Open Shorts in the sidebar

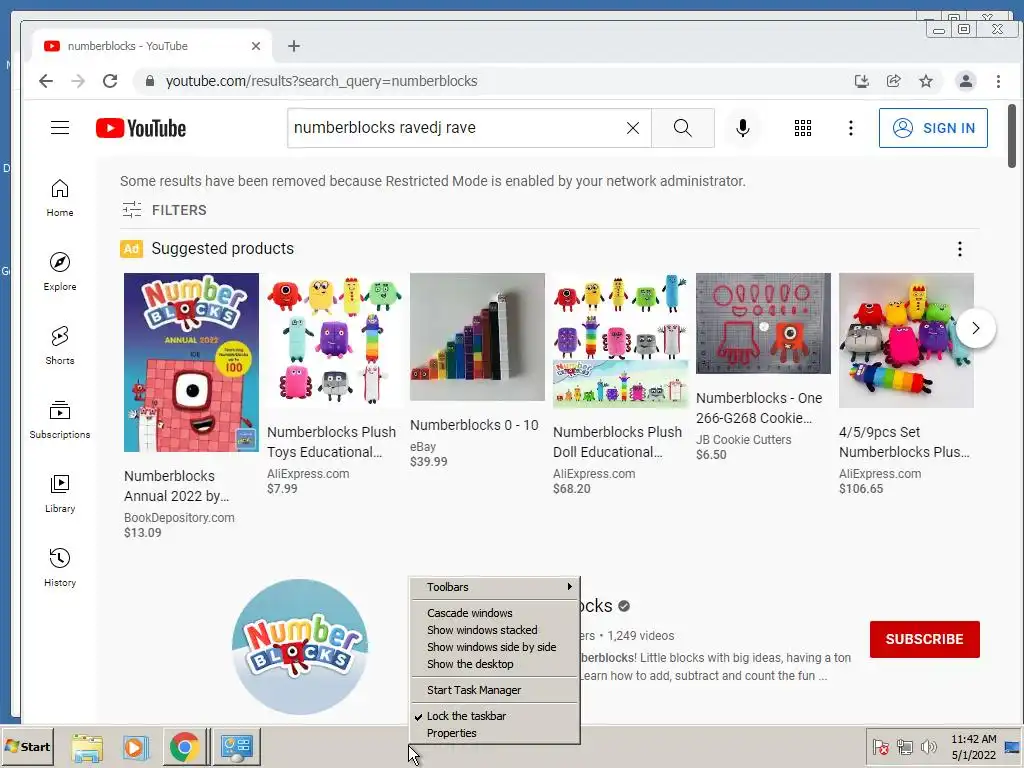click(60, 345)
